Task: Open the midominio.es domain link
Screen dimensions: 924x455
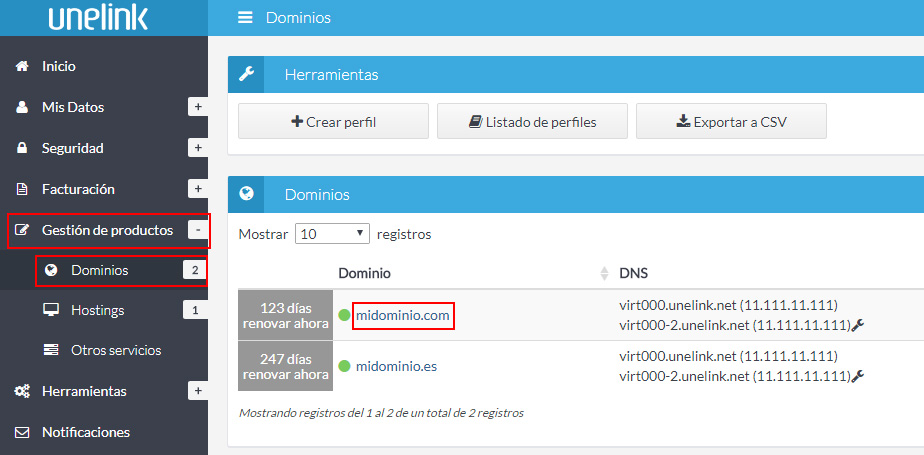Action: pyautogui.click(x=396, y=367)
